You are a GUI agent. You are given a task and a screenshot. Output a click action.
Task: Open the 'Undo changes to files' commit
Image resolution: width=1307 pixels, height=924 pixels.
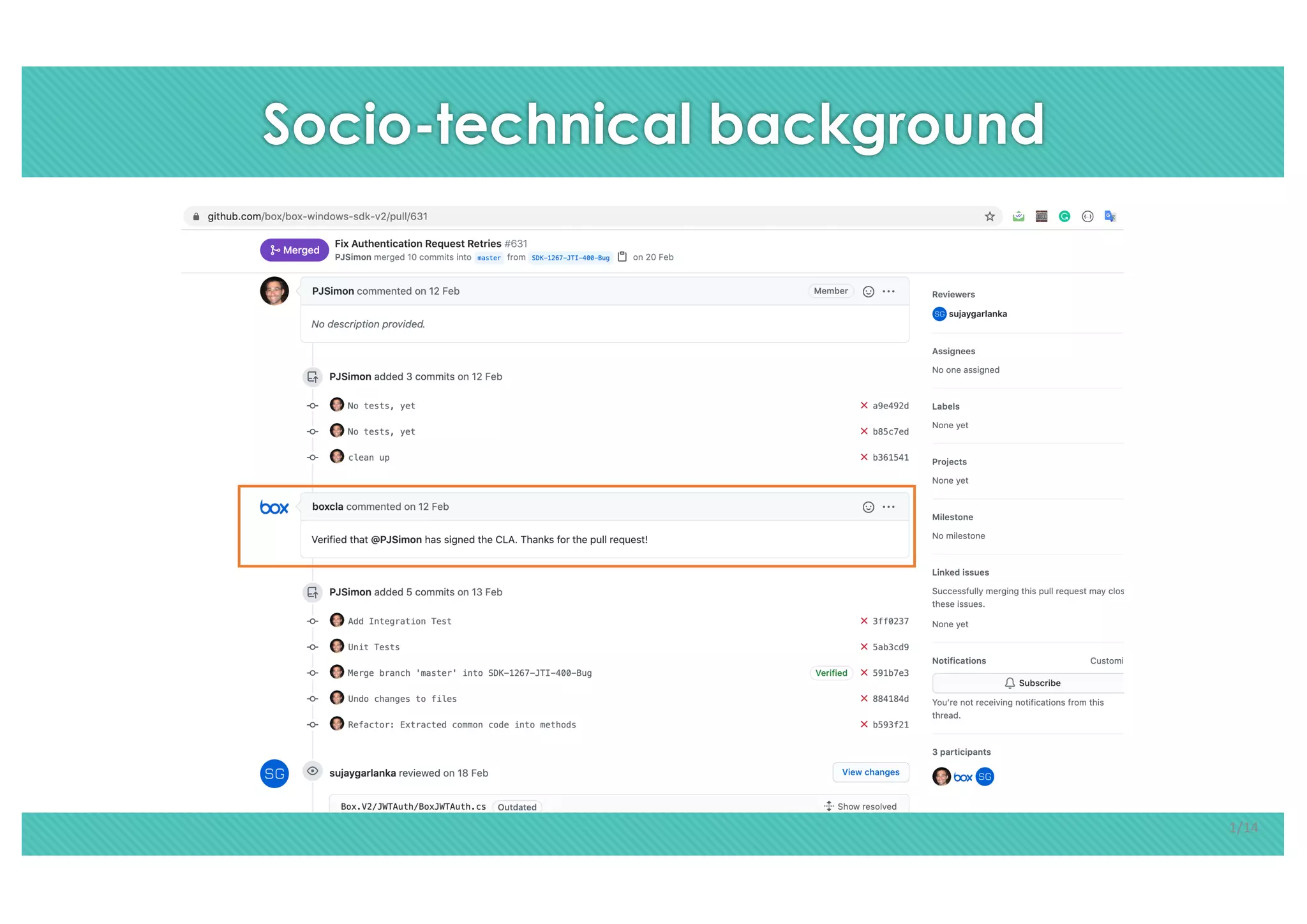pyautogui.click(x=402, y=699)
